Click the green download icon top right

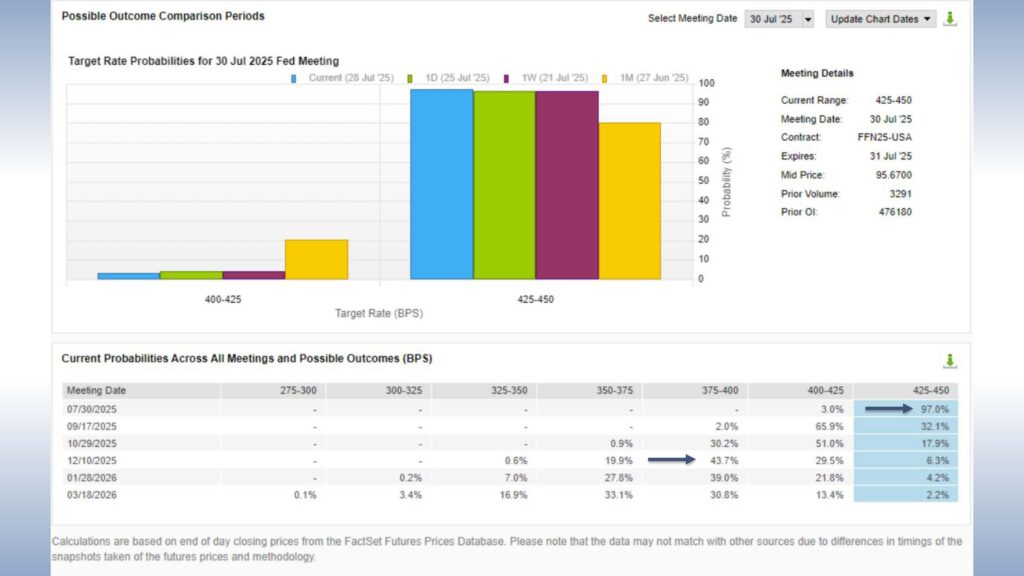click(x=950, y=18)
